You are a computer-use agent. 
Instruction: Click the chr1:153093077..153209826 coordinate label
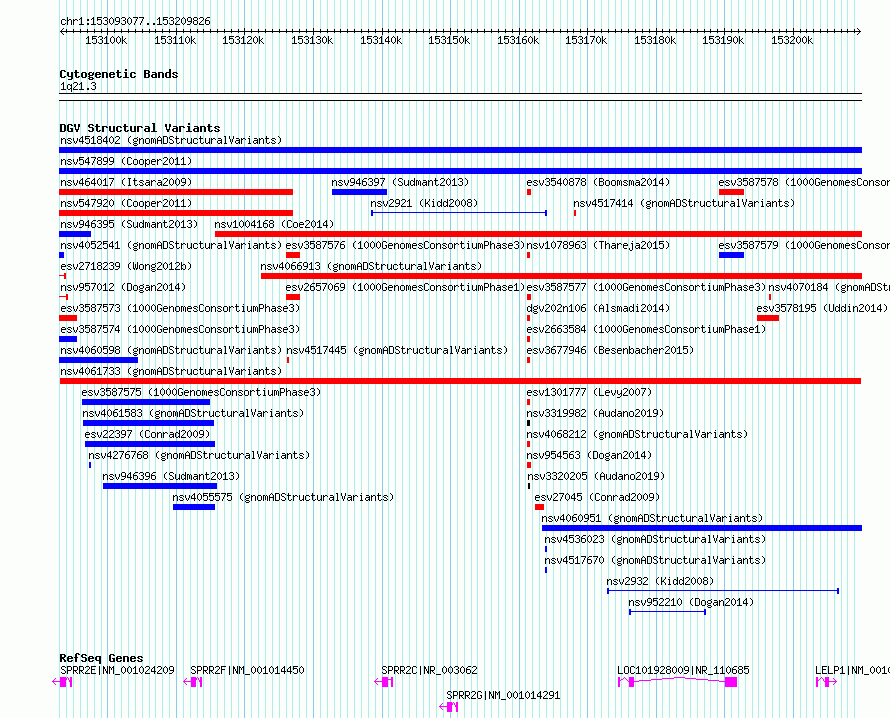(x=135, y=21)
